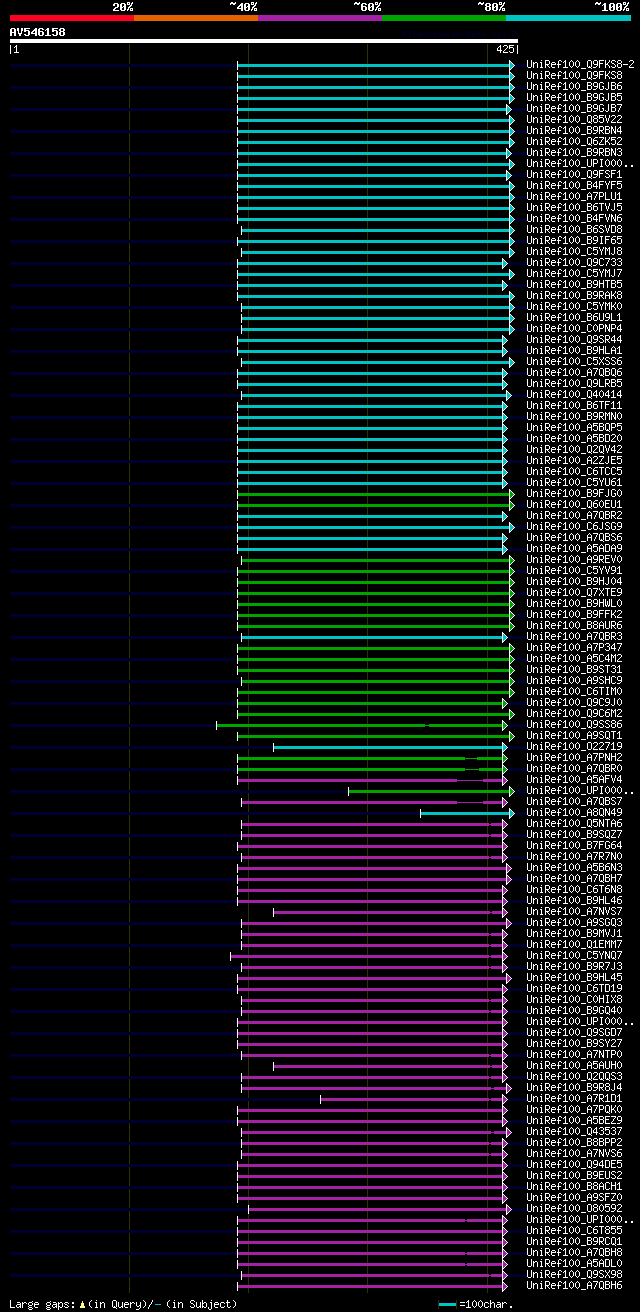Select hit label UniRef100_Q5NTA6
The width and height of the screenshot is (640, 1312).
tap(575, 823)
